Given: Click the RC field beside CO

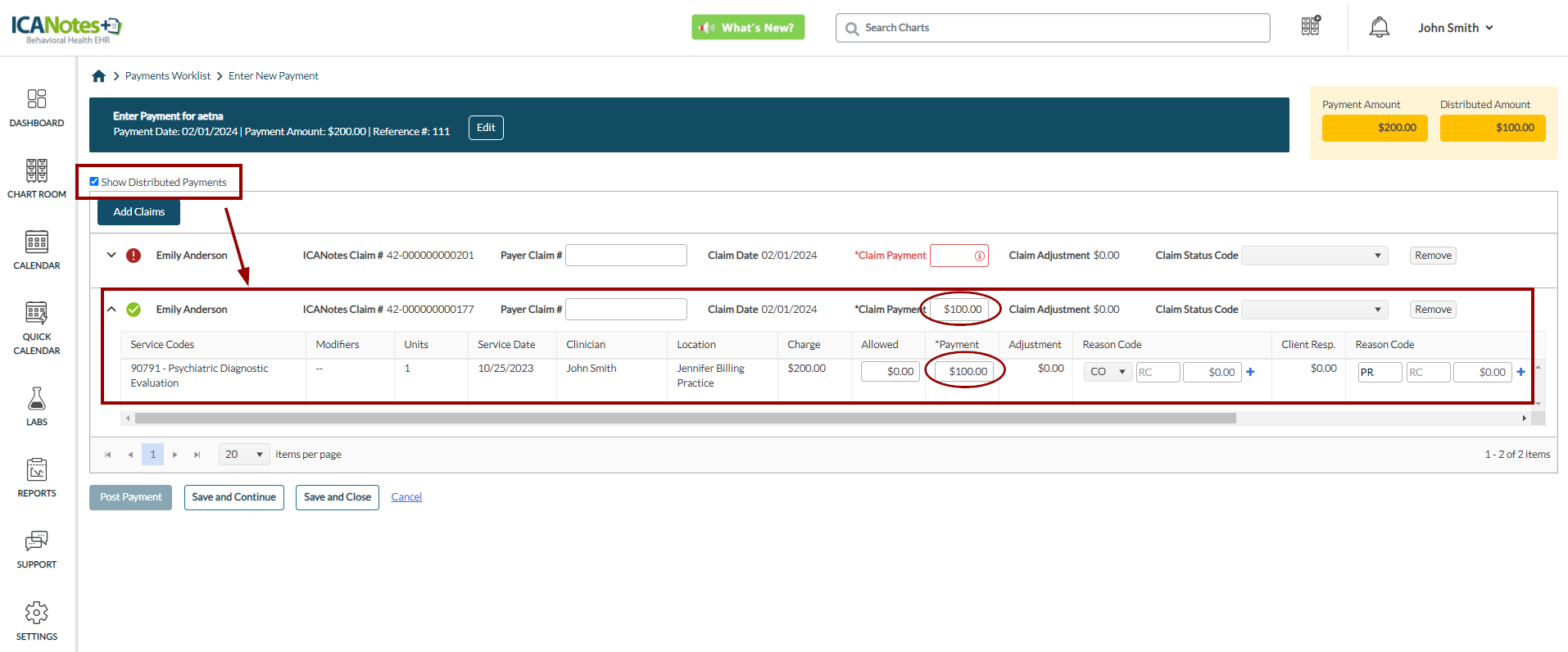Looking at the screenshot, I should tap(1158, 372).
